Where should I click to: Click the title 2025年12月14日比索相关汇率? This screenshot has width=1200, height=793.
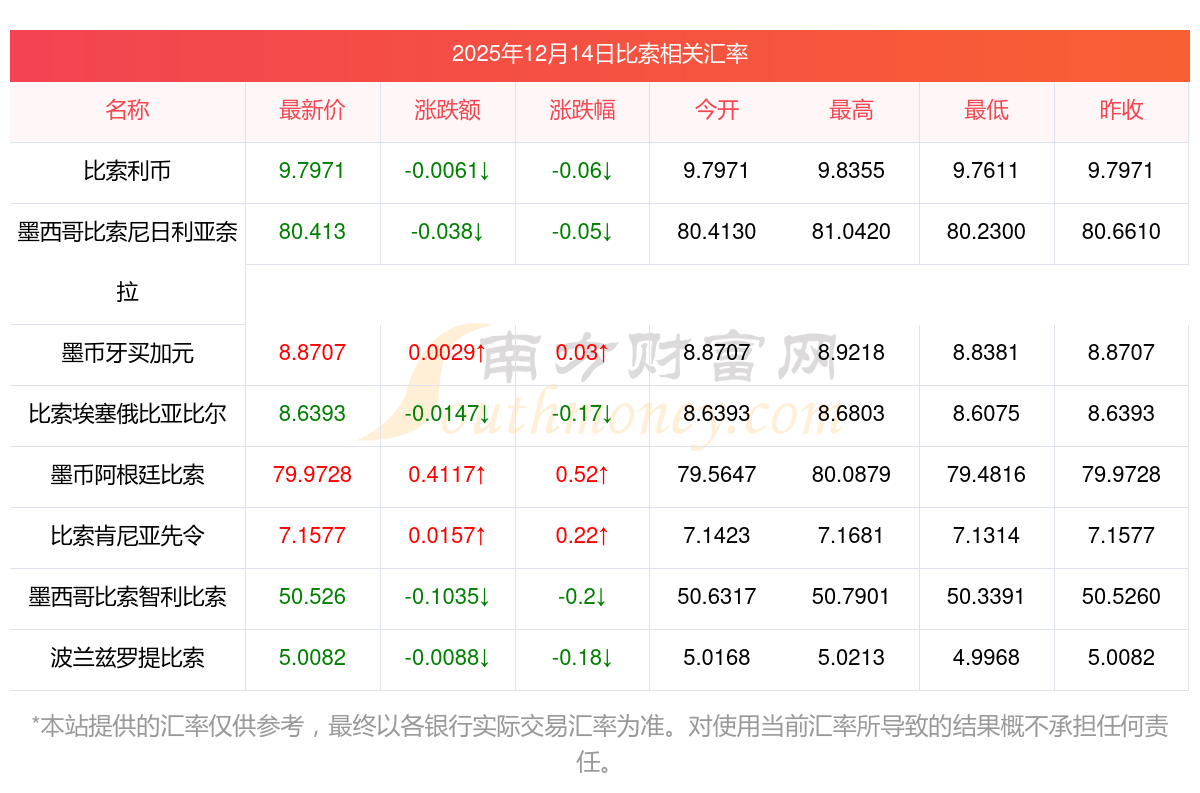600,54
